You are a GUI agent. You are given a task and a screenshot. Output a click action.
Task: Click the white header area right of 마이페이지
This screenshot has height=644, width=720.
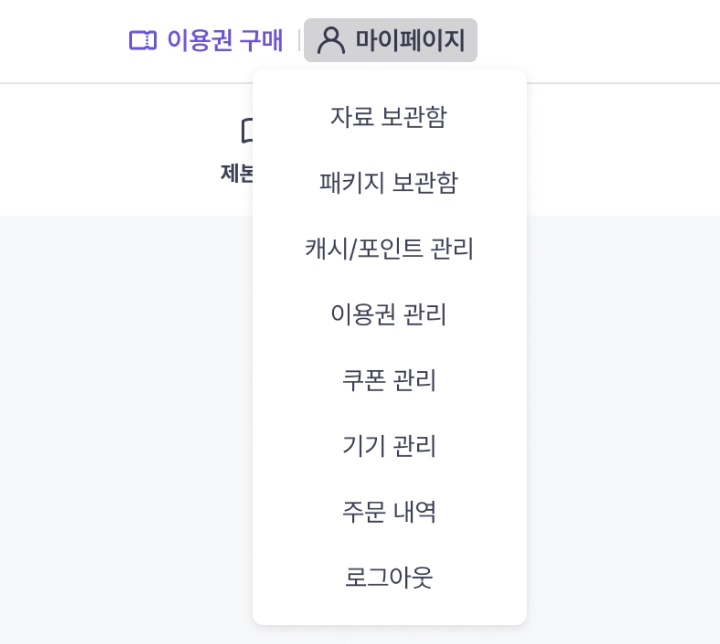coord(600,41)
